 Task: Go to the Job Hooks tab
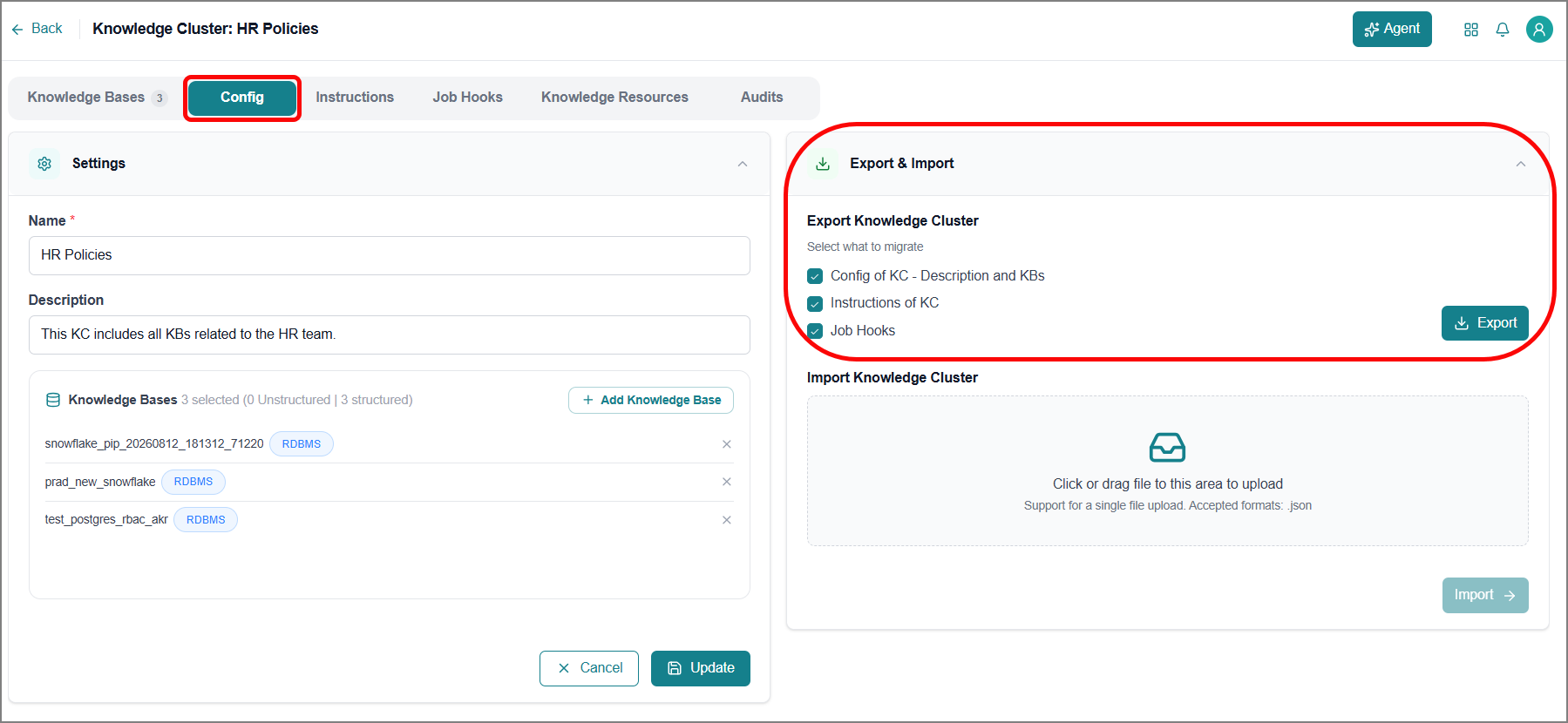pos(468,98)
